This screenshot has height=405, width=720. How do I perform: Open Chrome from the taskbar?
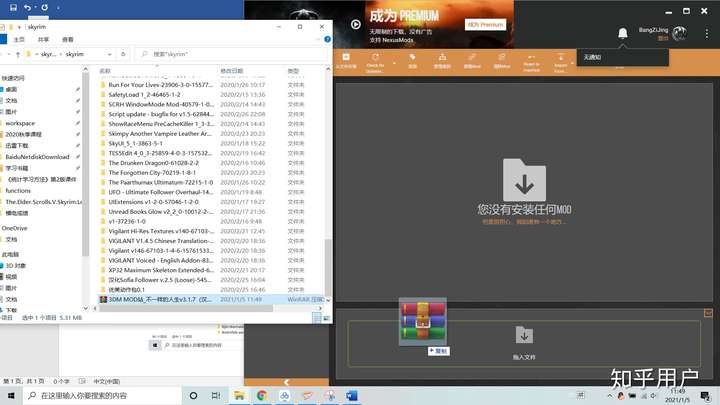262,395
